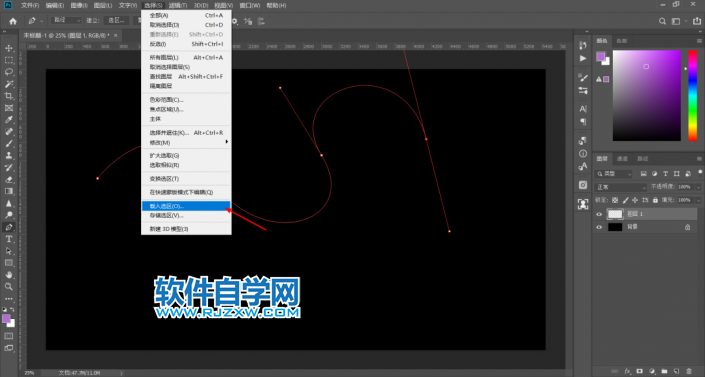Open the 正常 blend mode dropdown
Screen dimensions: 705x377
coord(621,187)
